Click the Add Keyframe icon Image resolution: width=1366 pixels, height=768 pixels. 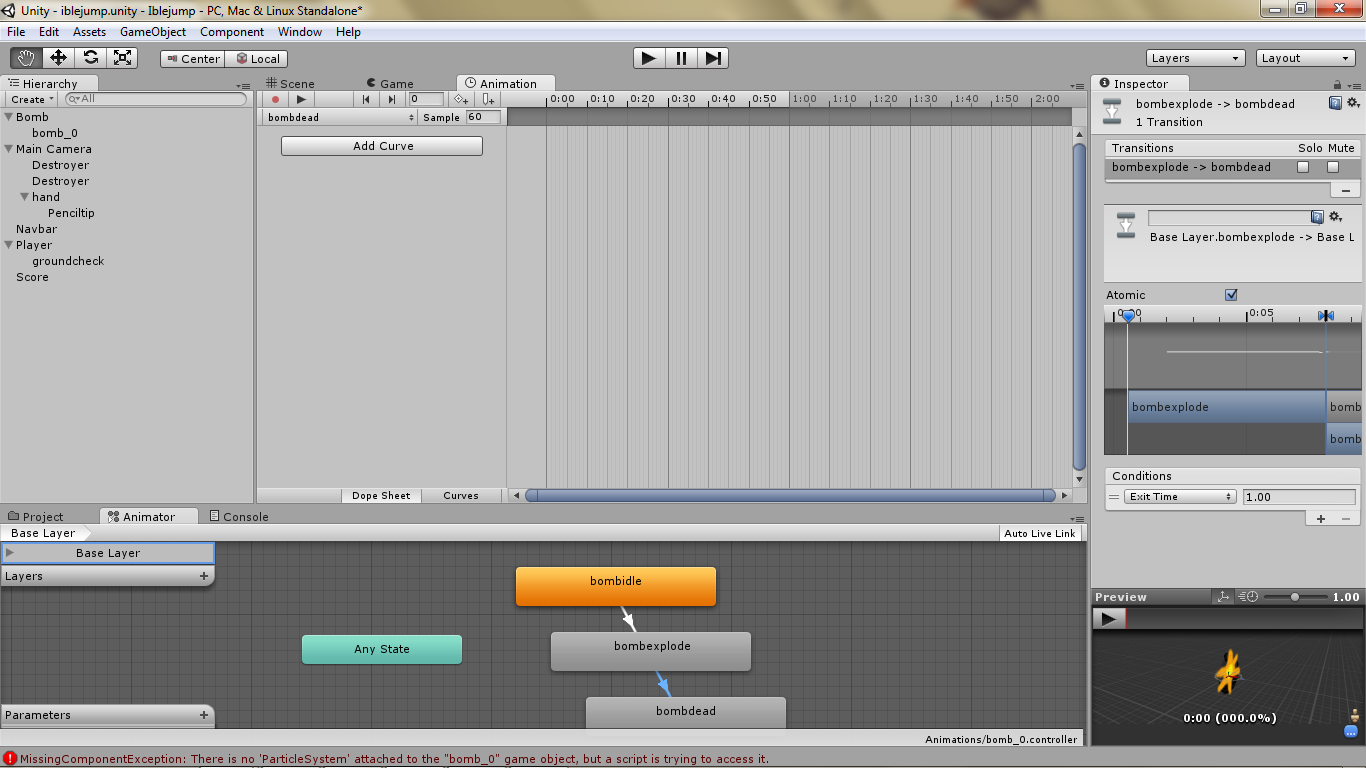(x=461, y=99)
